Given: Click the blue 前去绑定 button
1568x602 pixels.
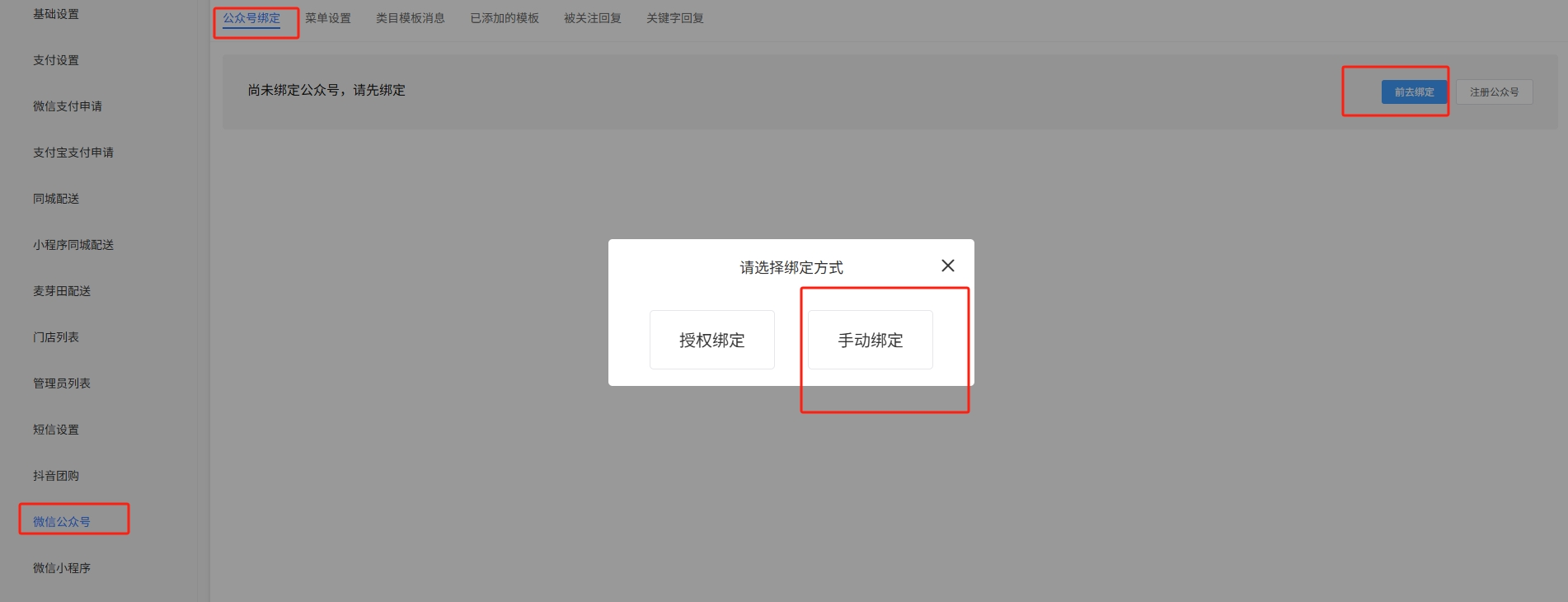Looking at the screenshot, I should [1413, 92].
